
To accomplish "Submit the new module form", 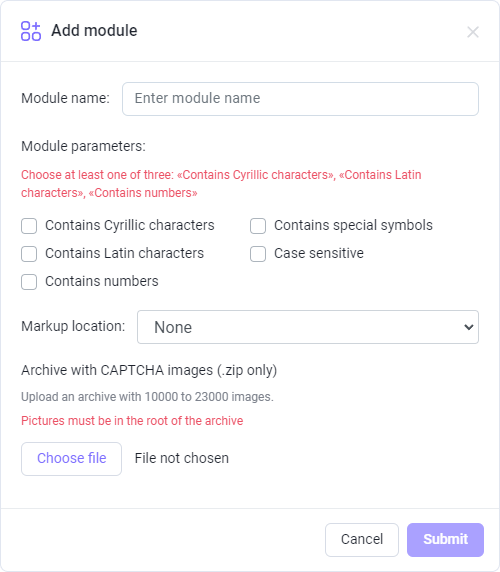I will pyautogui.click(x=445, y=540).
